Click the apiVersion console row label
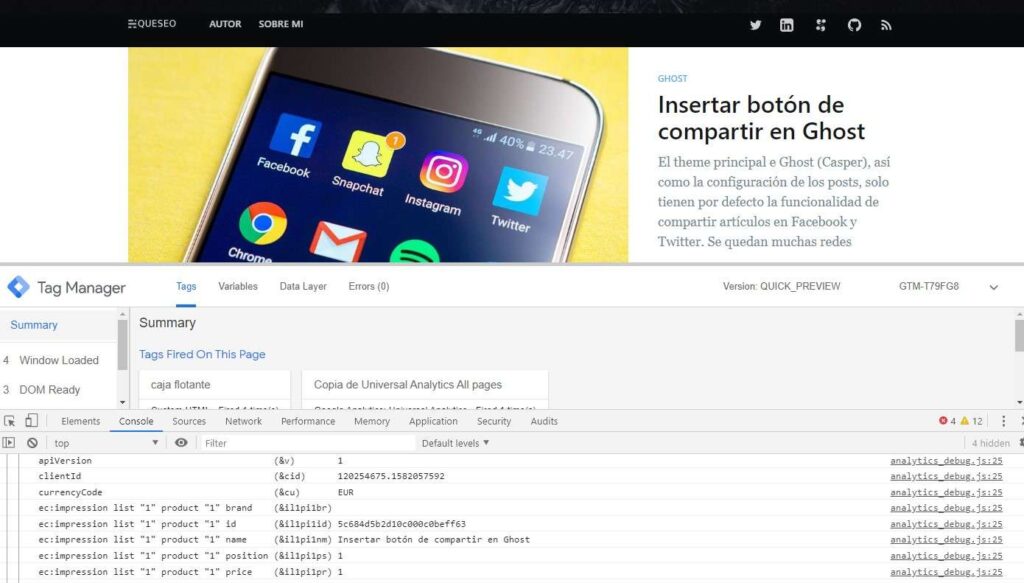This screenshot has height=583, width=1024. [65, 461]
